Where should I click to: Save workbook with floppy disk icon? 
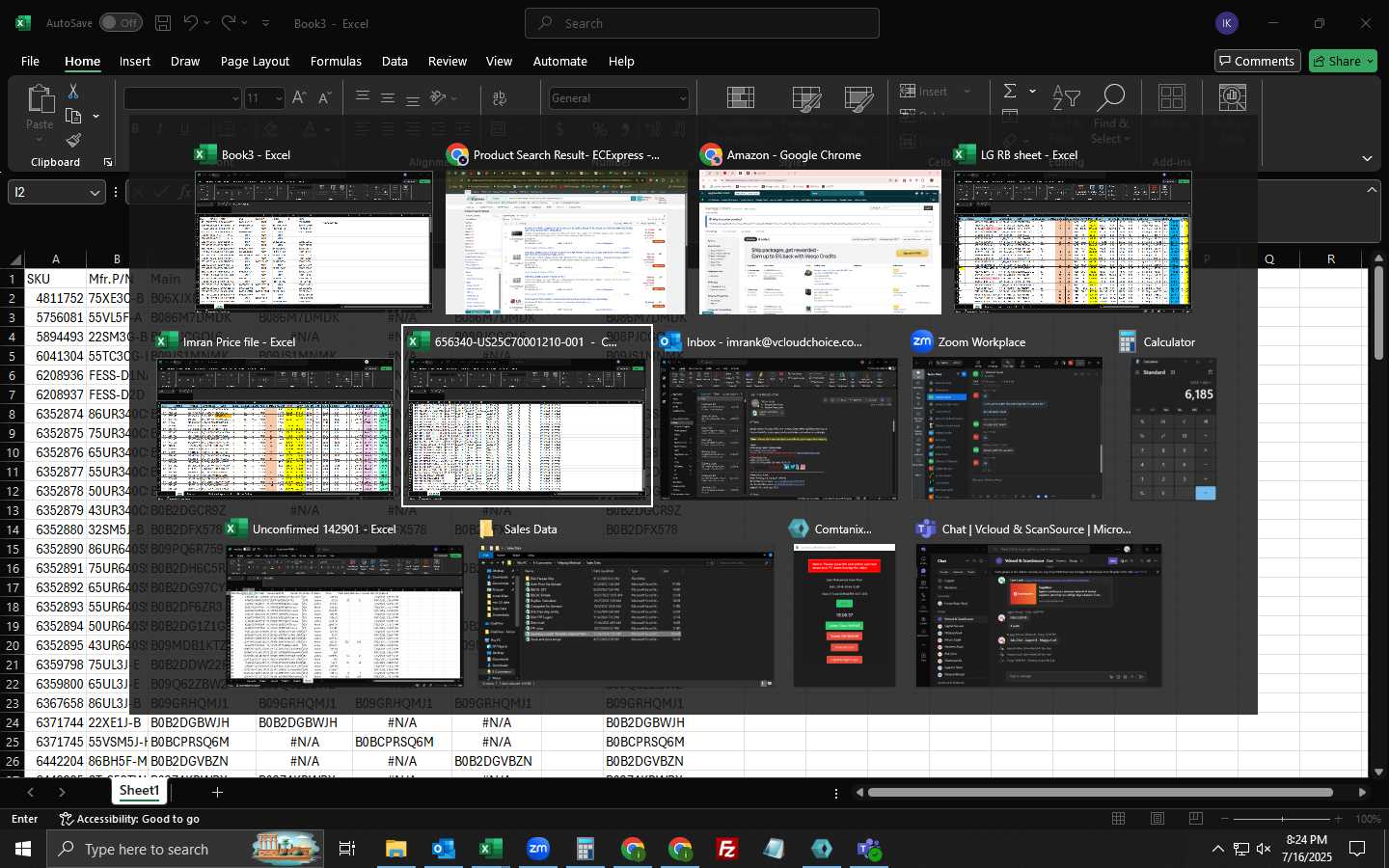coord(163,23)
